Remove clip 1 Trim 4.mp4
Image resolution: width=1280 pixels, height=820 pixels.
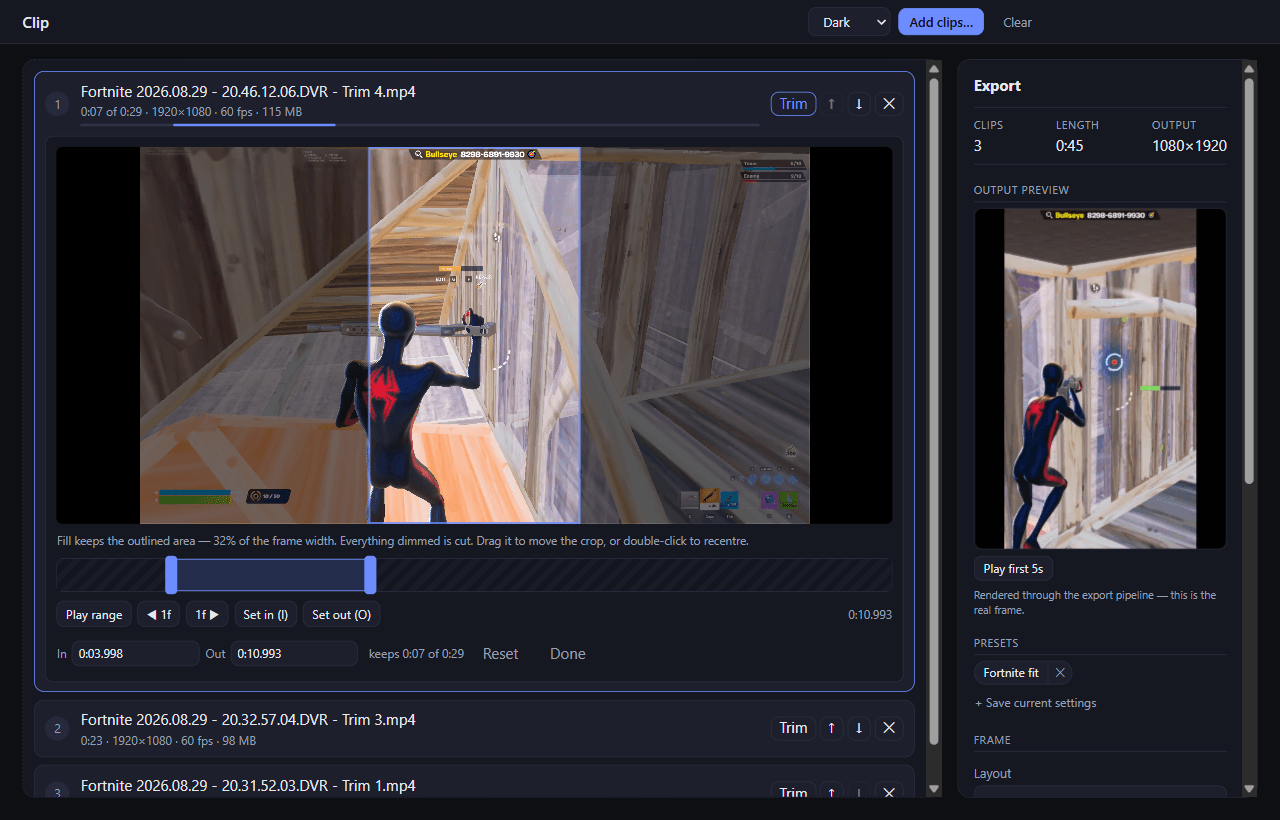point(889,104)
